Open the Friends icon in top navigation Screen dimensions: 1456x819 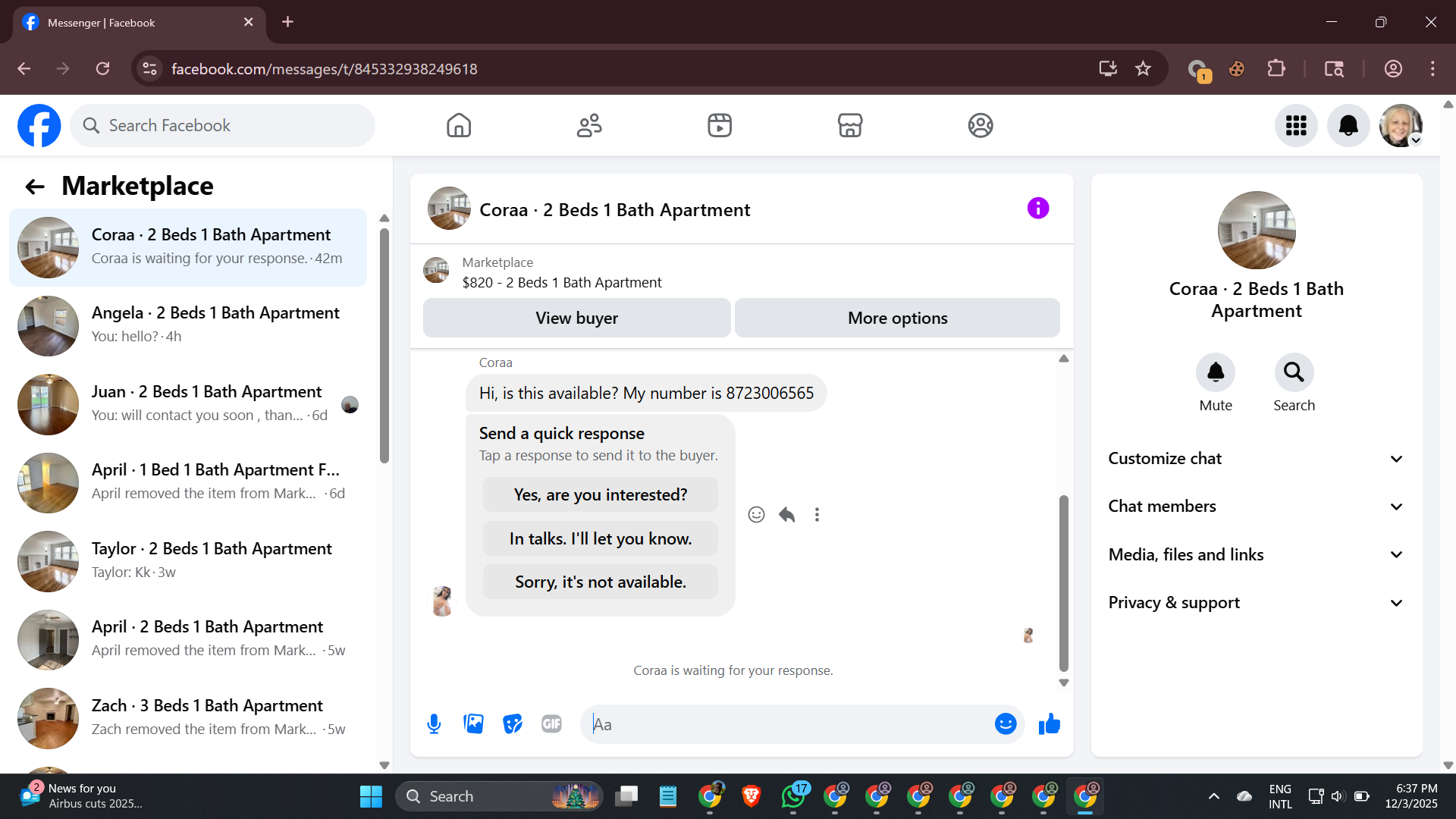(589, 125)
